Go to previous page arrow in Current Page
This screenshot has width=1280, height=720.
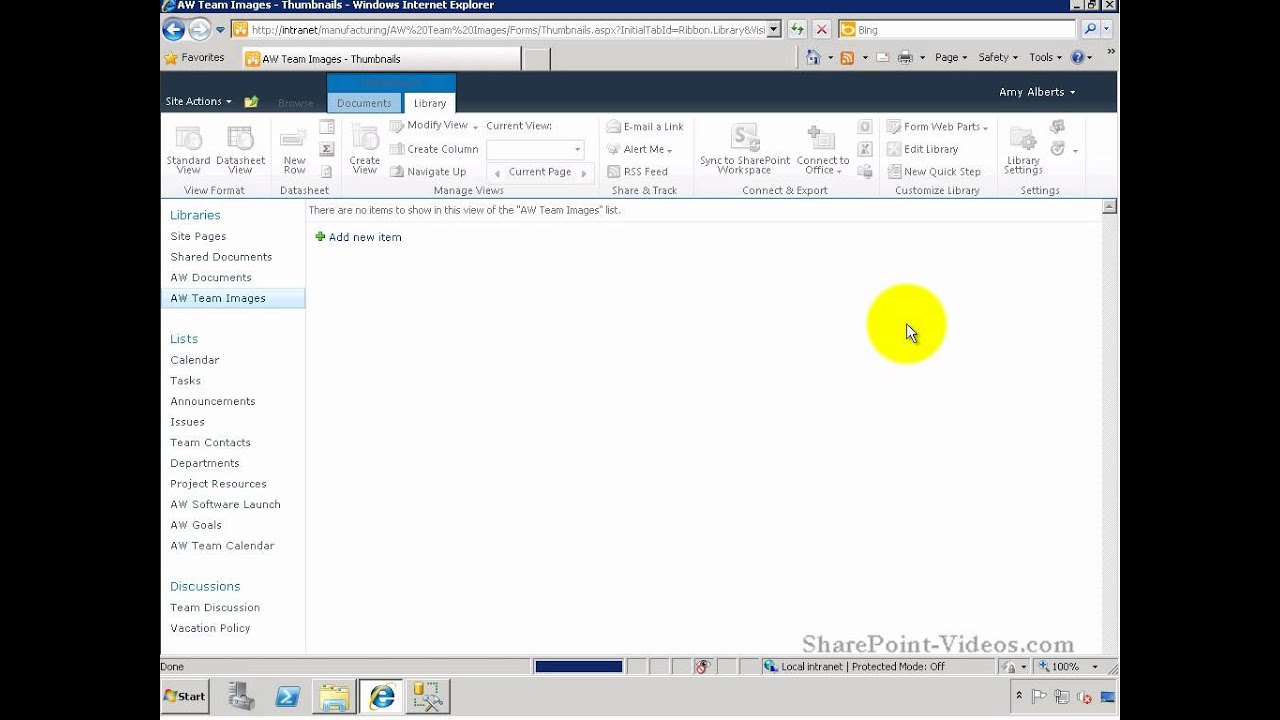pos(497,173)
